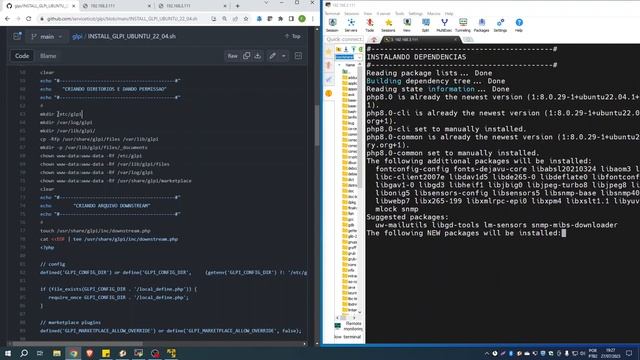
Task: Open Chrome zoom magnifier icon in address bar
Action: click(x=224, y=19)
